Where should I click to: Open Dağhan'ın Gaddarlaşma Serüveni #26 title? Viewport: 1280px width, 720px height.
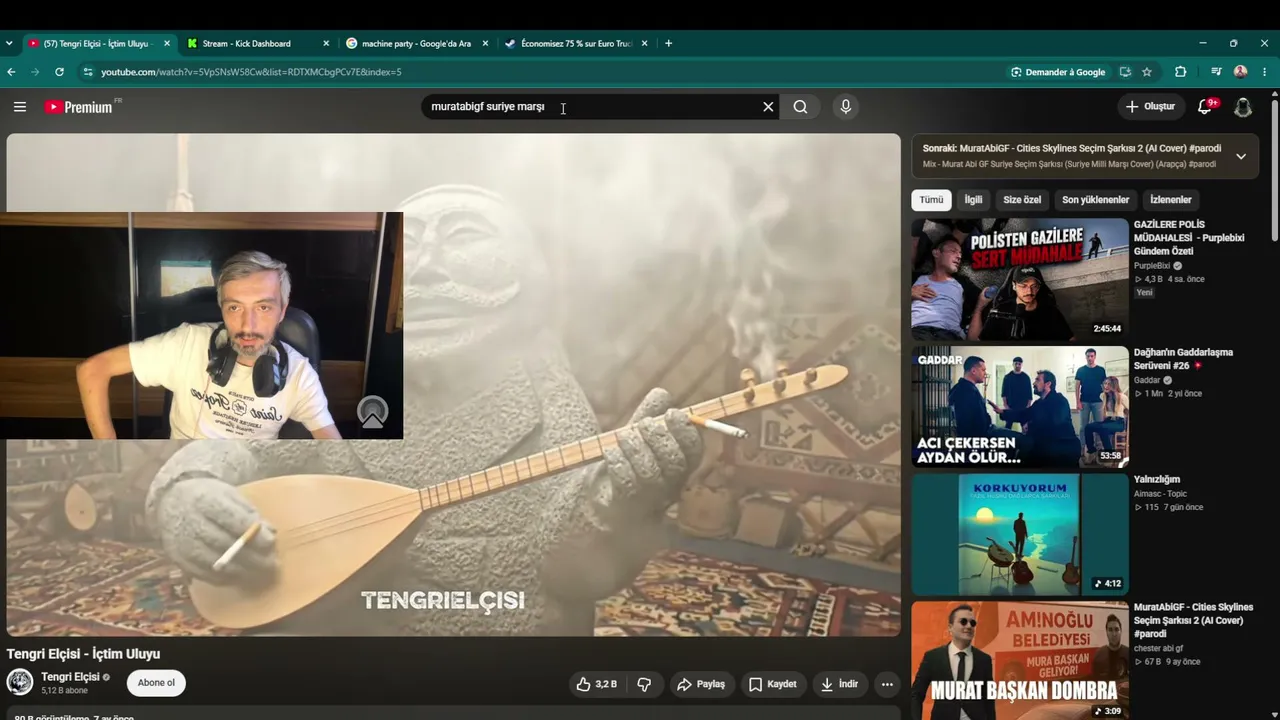pyautogui.click(x=1183, y=359)
